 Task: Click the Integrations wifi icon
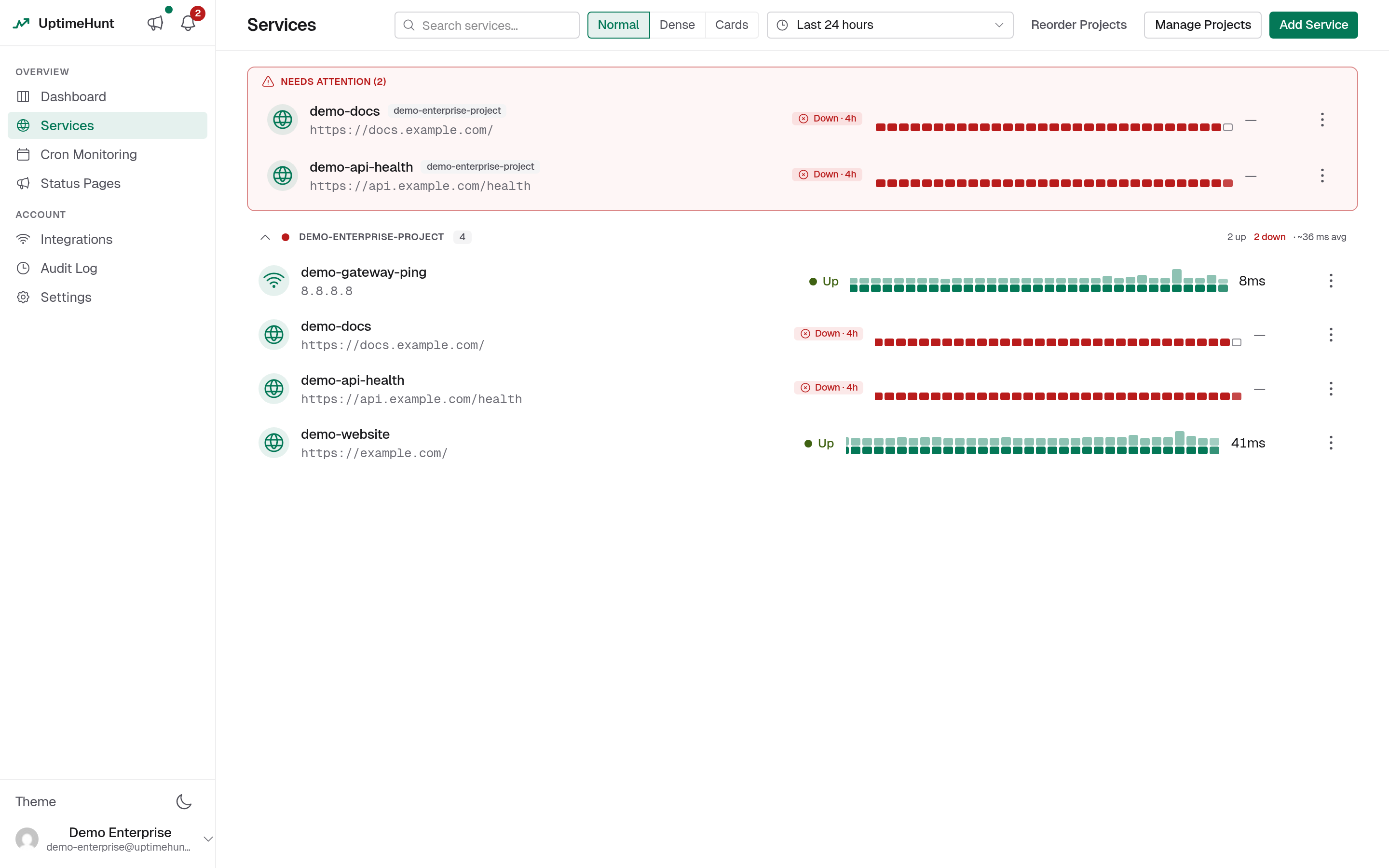coord(23,239)
